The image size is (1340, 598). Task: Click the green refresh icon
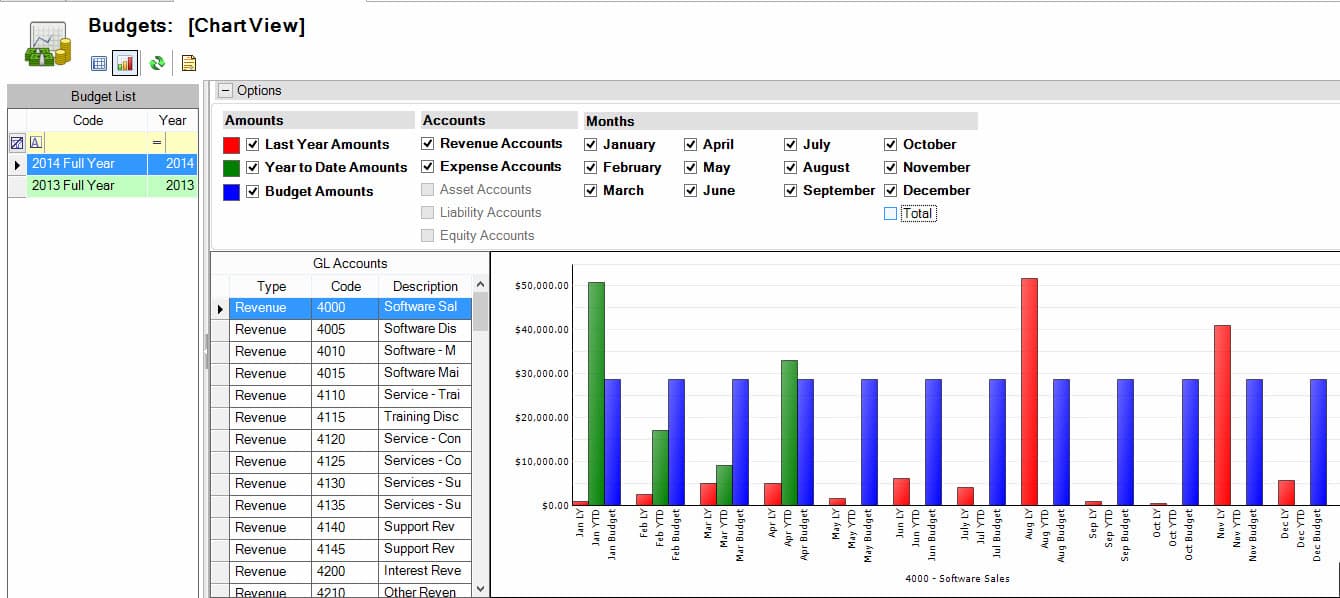click(x=157, y=63)
